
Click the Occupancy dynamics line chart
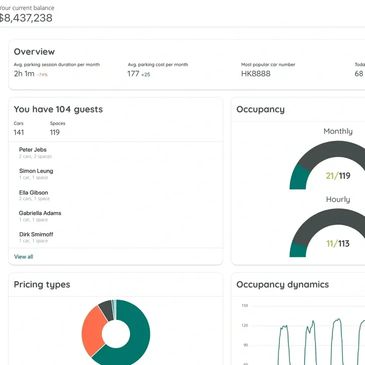click(x=302, y=333)
